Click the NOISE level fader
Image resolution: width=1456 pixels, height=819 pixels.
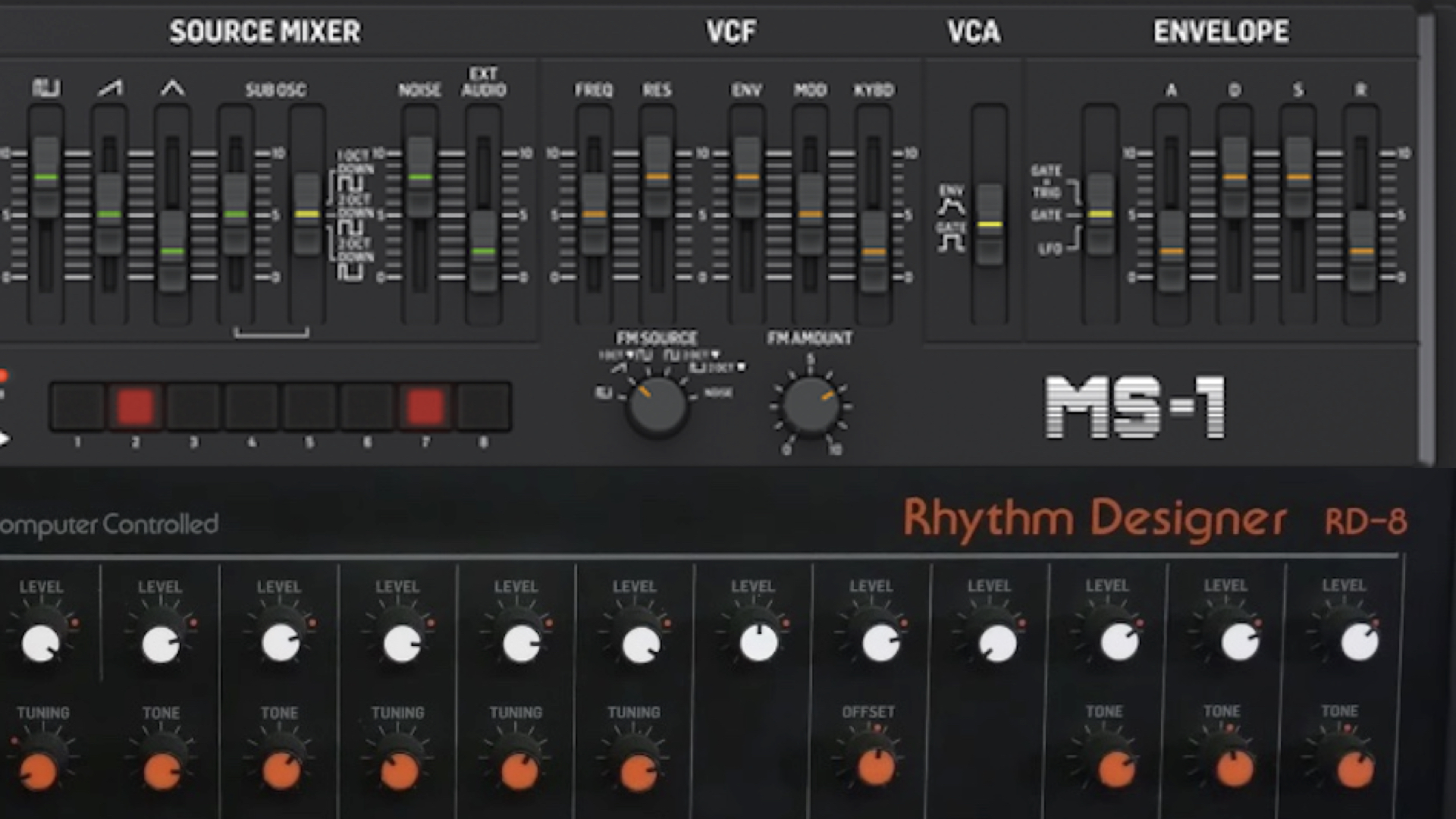pos(420,177)
